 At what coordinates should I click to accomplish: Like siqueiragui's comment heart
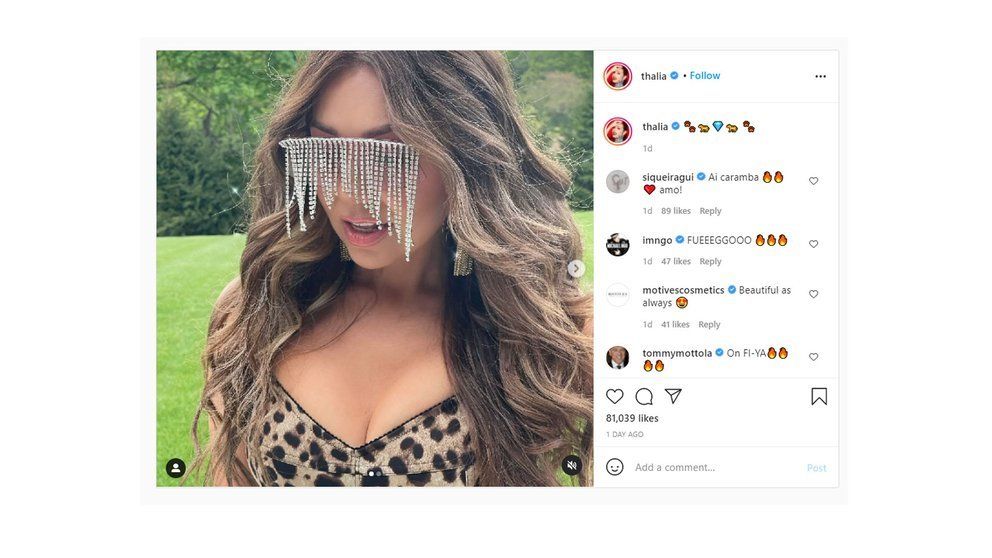click(x=814, y=181)
